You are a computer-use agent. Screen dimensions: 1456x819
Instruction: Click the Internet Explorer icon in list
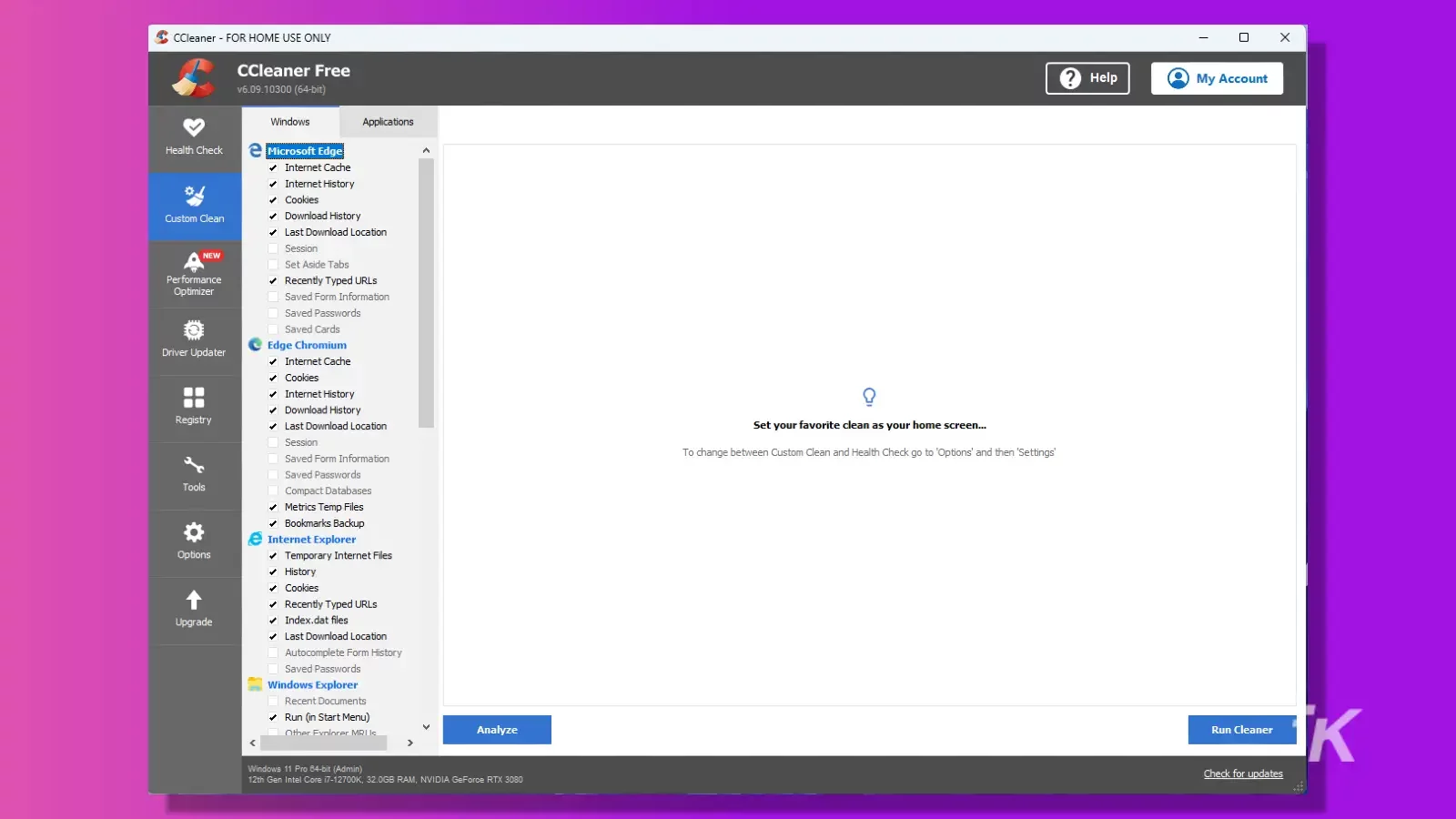click(x=256, y=539)
